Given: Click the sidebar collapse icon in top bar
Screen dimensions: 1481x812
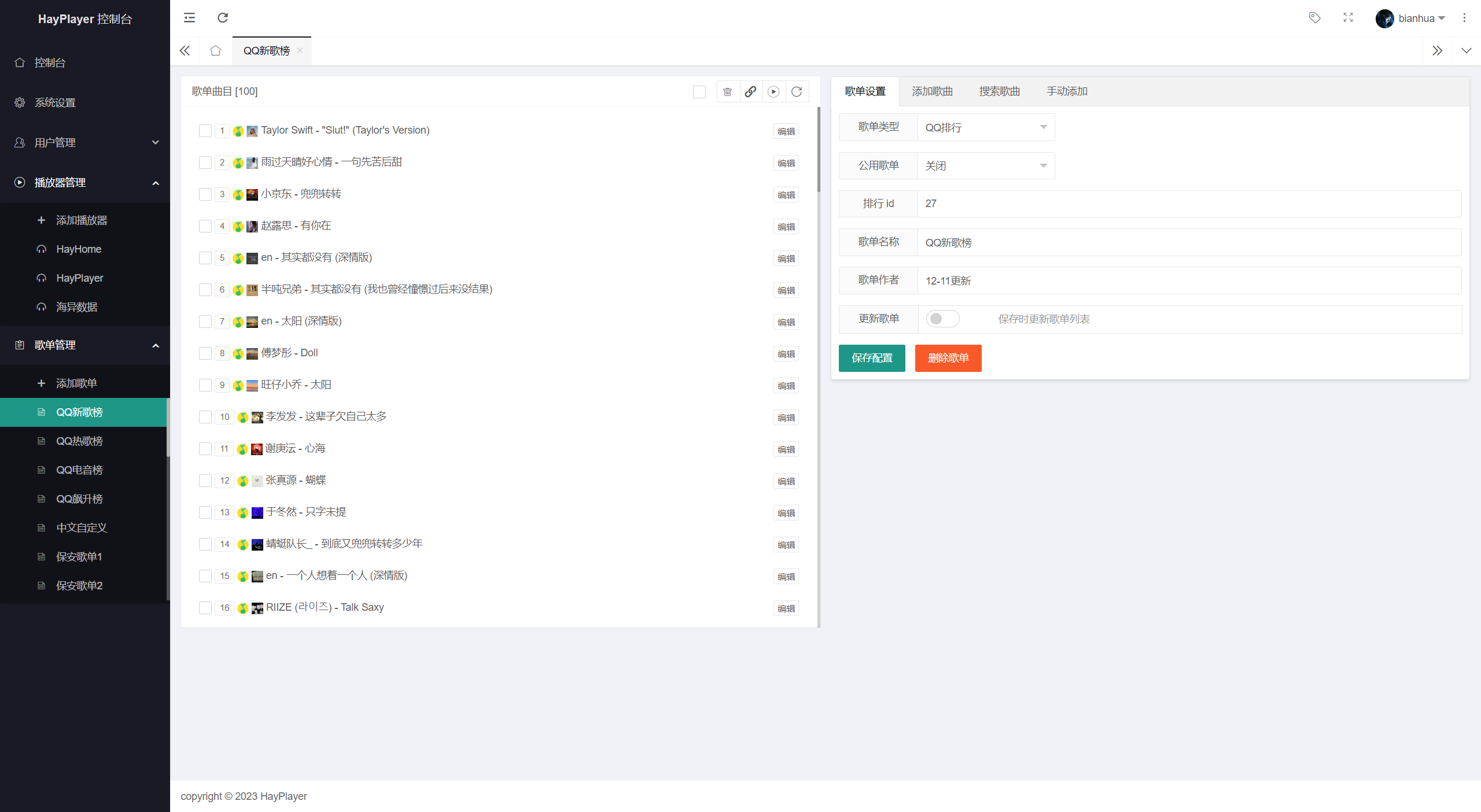Looking at the screenshot, I should tap(189, 18).
